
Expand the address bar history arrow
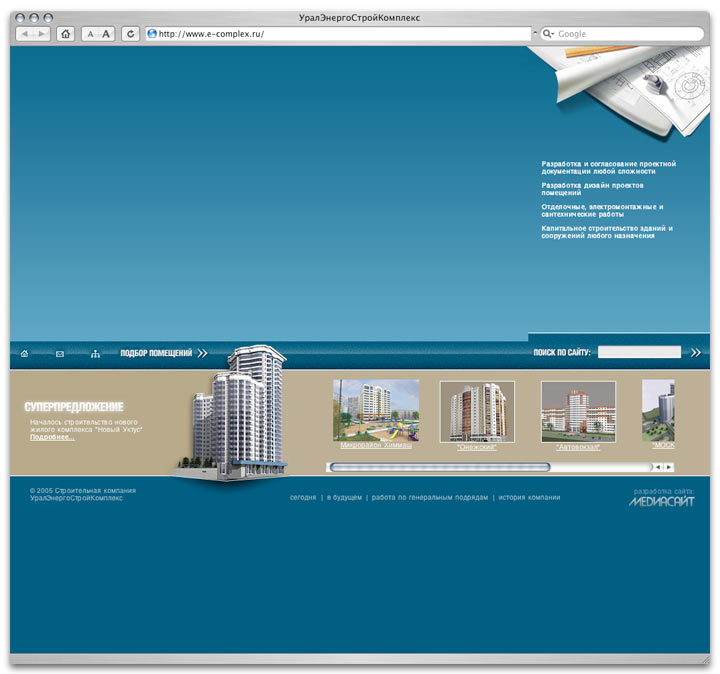point(535,34)
